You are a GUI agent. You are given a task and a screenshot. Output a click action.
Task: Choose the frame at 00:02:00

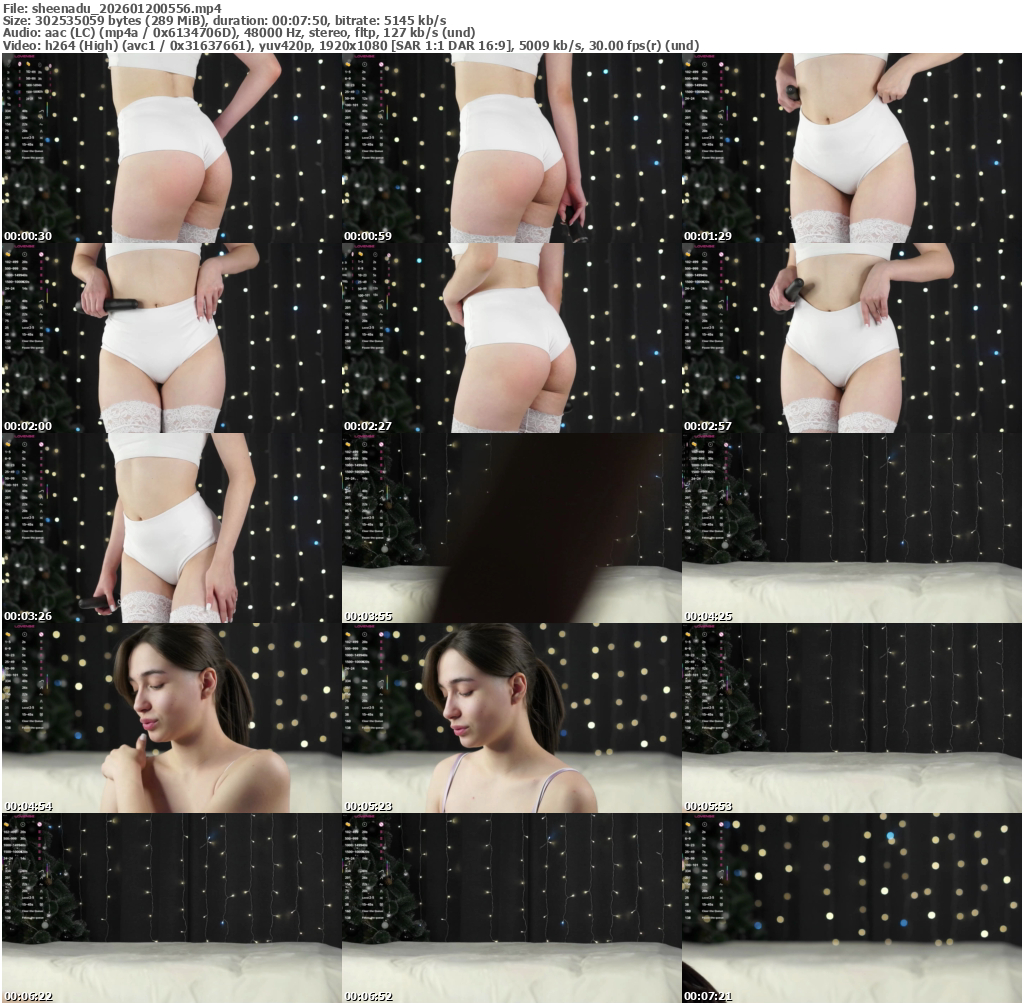(x=171, y=338)
